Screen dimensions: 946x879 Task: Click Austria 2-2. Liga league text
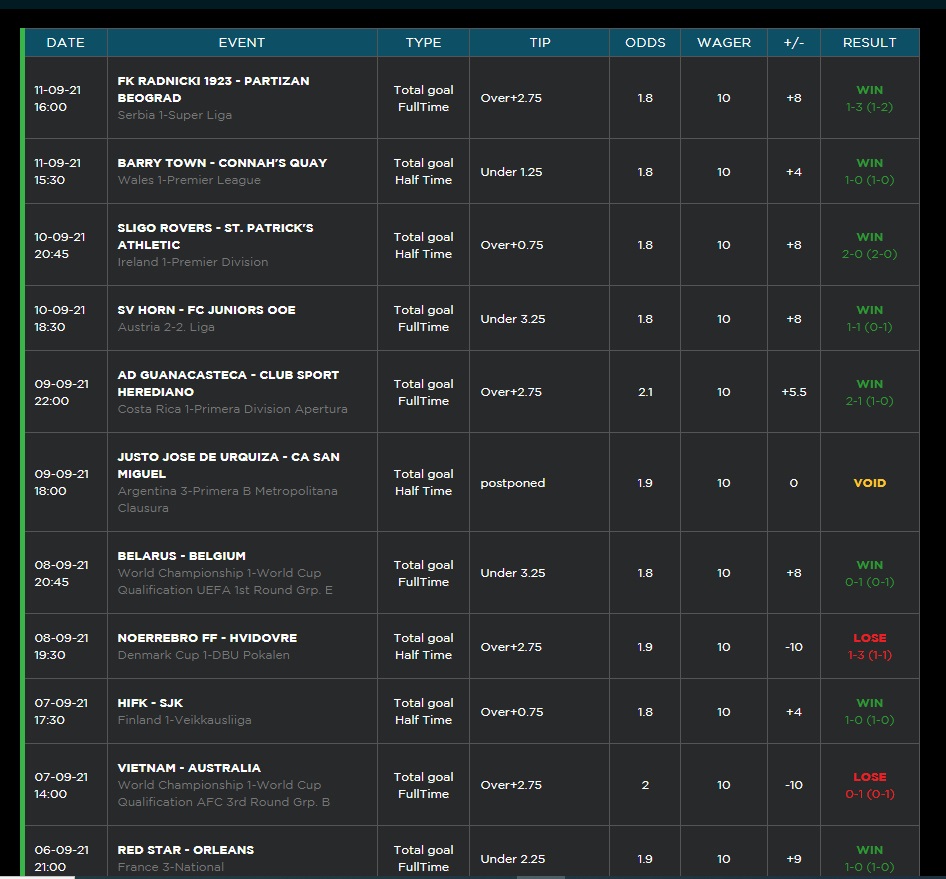tap(166, 327)
